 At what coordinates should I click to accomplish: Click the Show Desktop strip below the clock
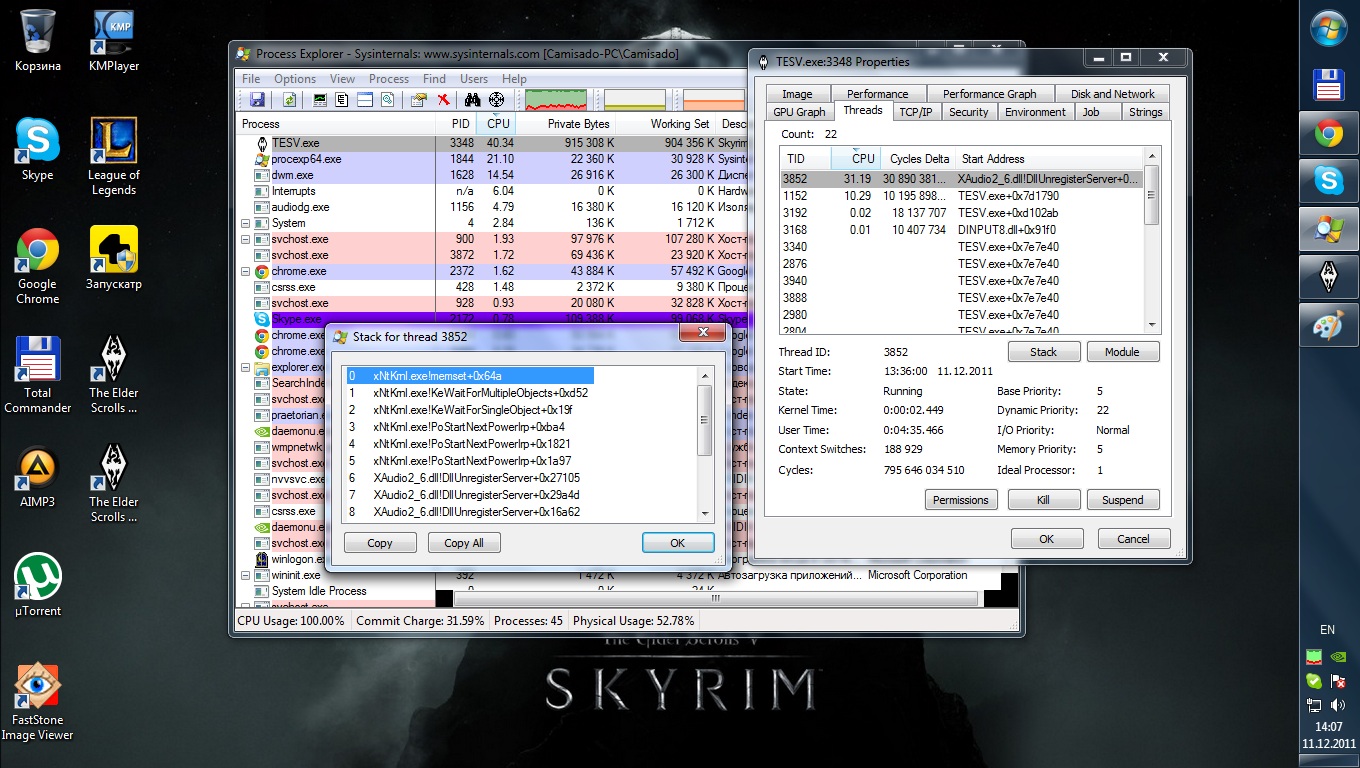pos(1329,761)
